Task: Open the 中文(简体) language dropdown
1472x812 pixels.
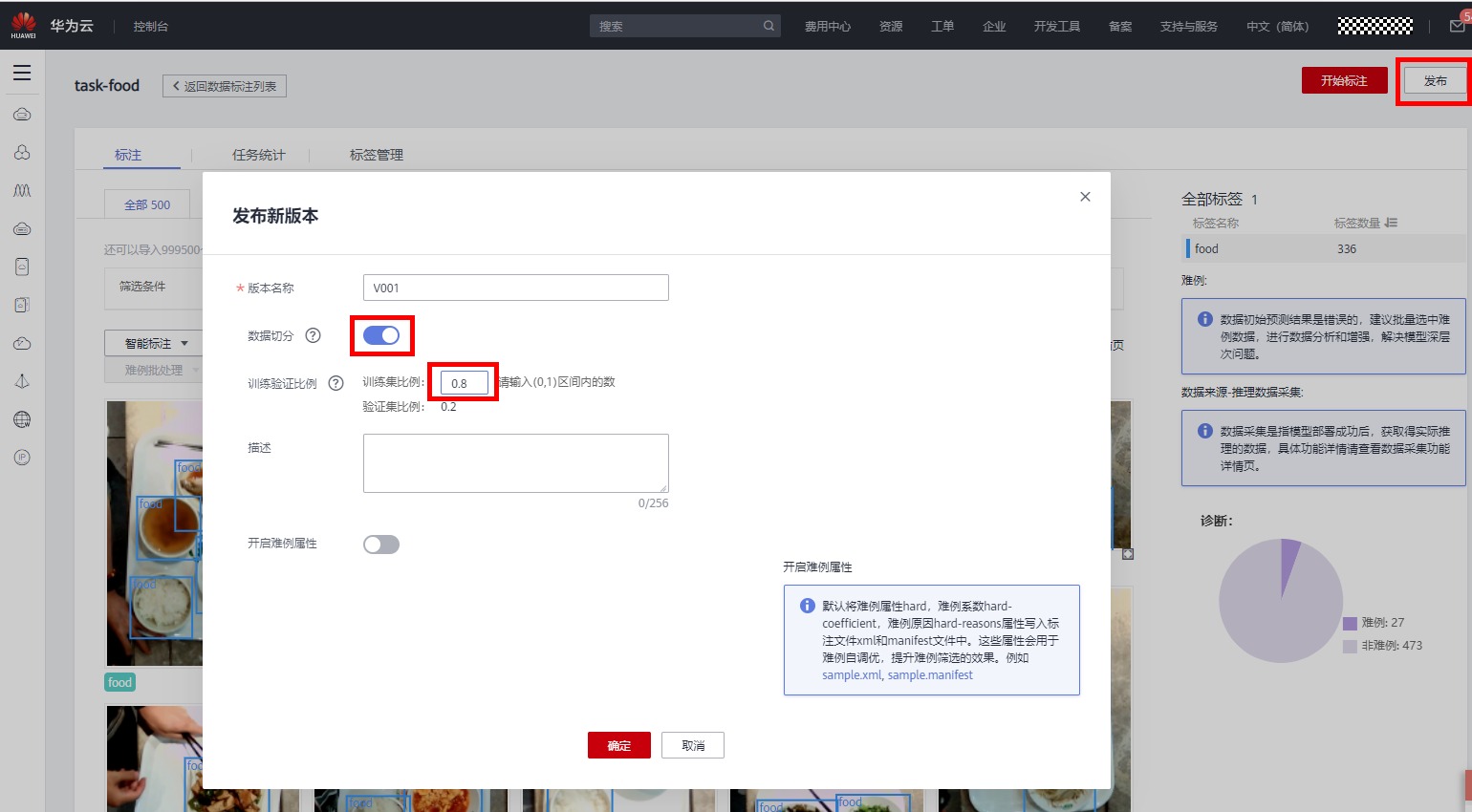Action: (1277, 26)
